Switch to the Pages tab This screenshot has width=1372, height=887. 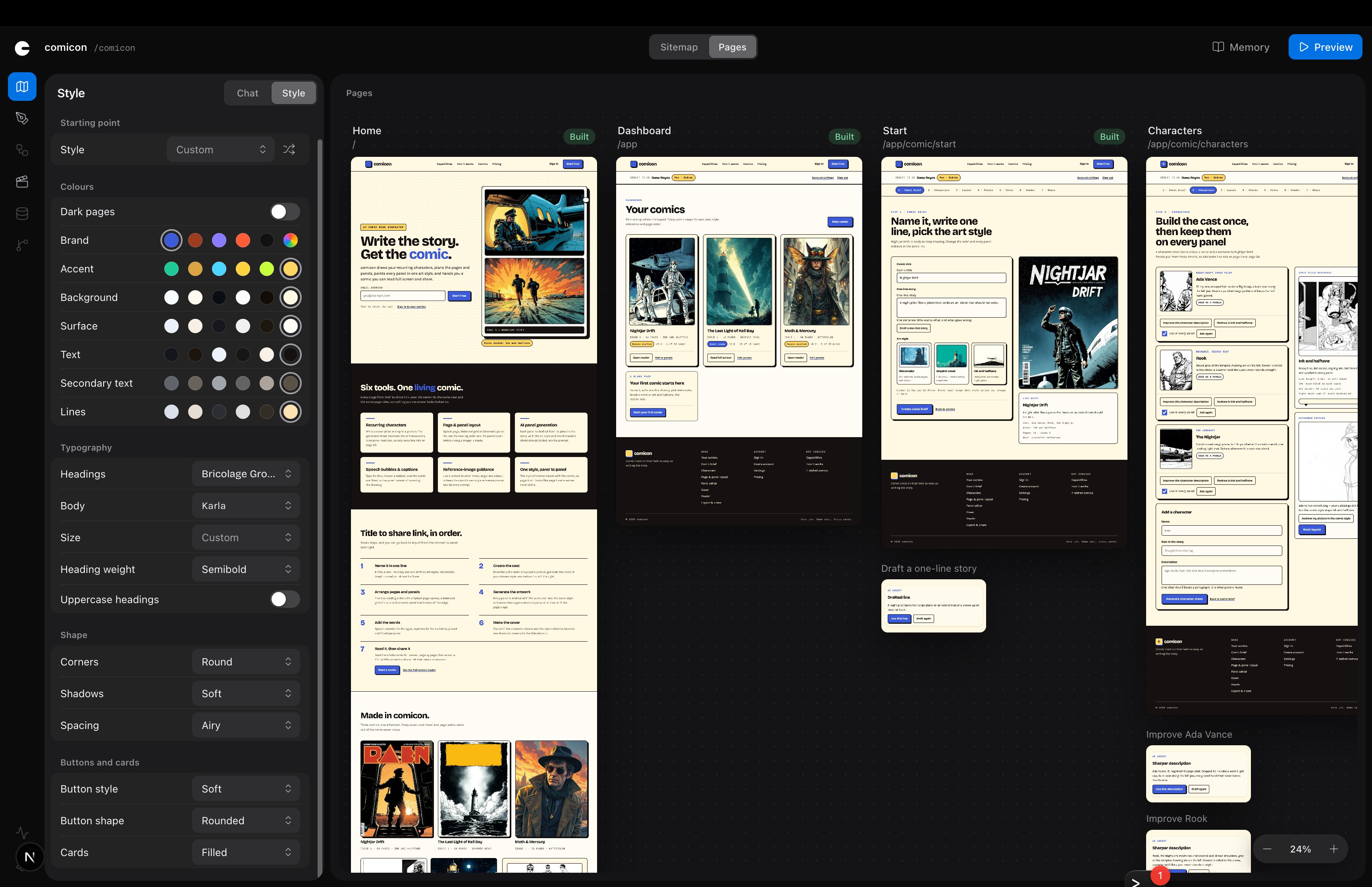(732, 47)
